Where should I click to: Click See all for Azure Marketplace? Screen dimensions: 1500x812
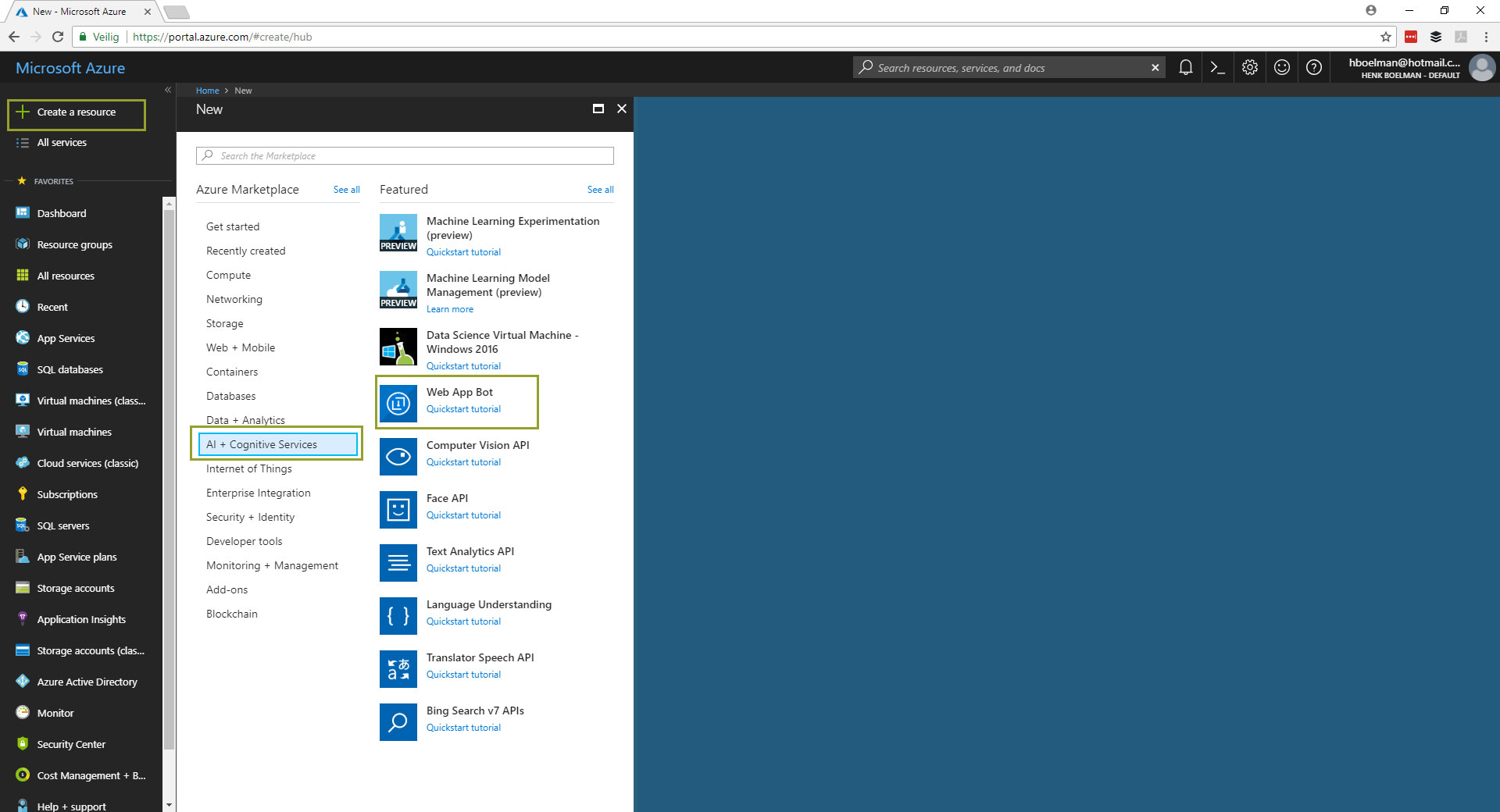point(346,190)
